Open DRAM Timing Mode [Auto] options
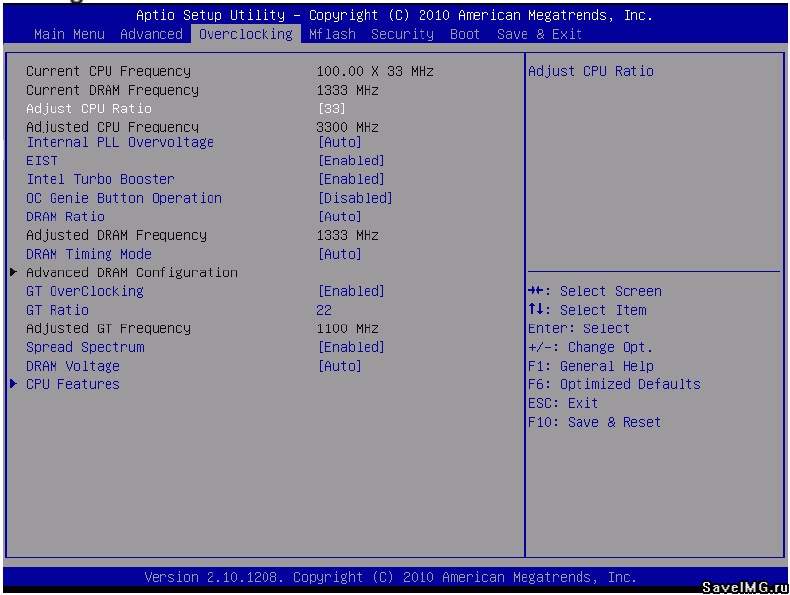790x595 pixels. click(340, 254)
